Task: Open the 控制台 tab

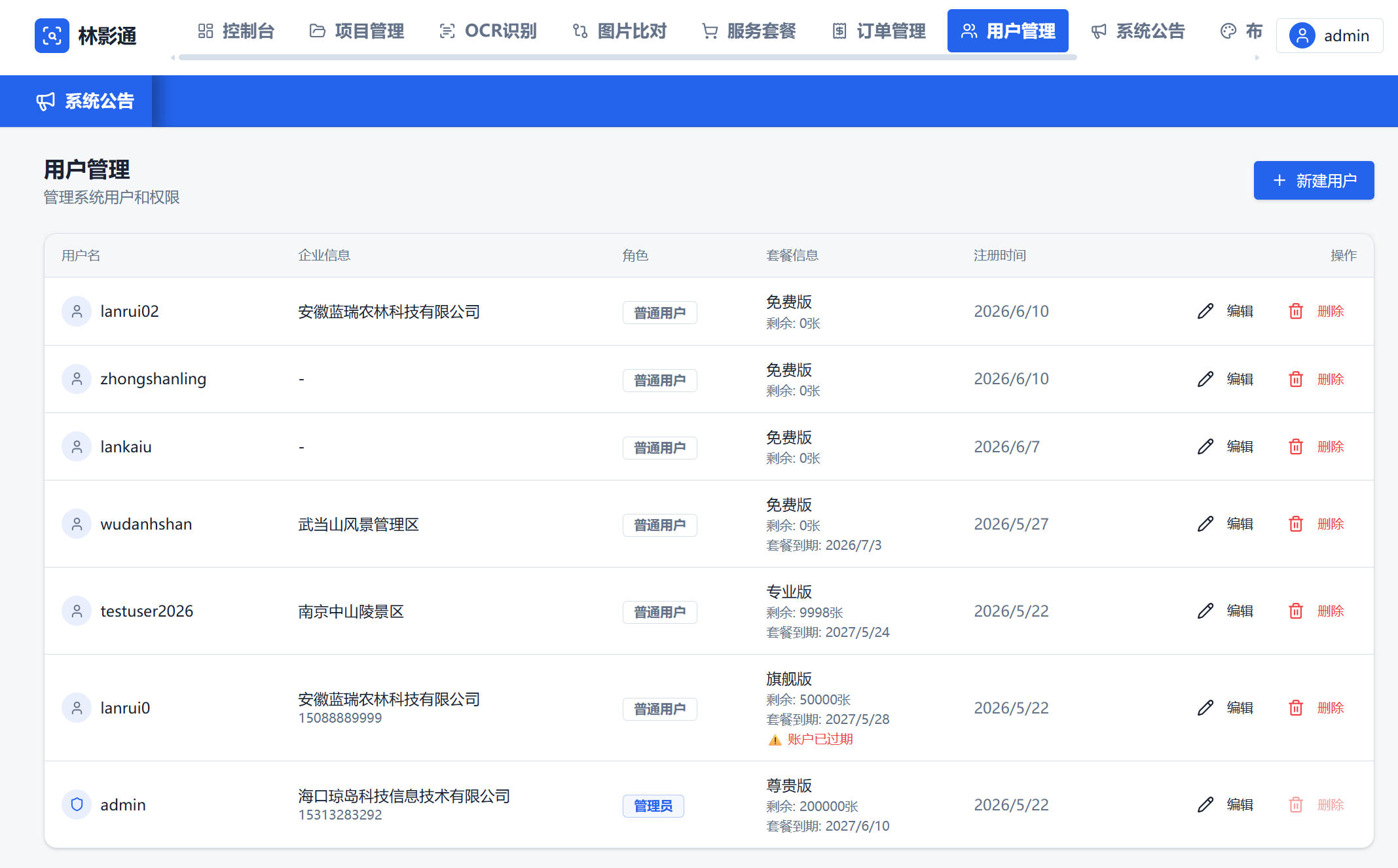Action: pyautogui.click(x=236, y=31)
